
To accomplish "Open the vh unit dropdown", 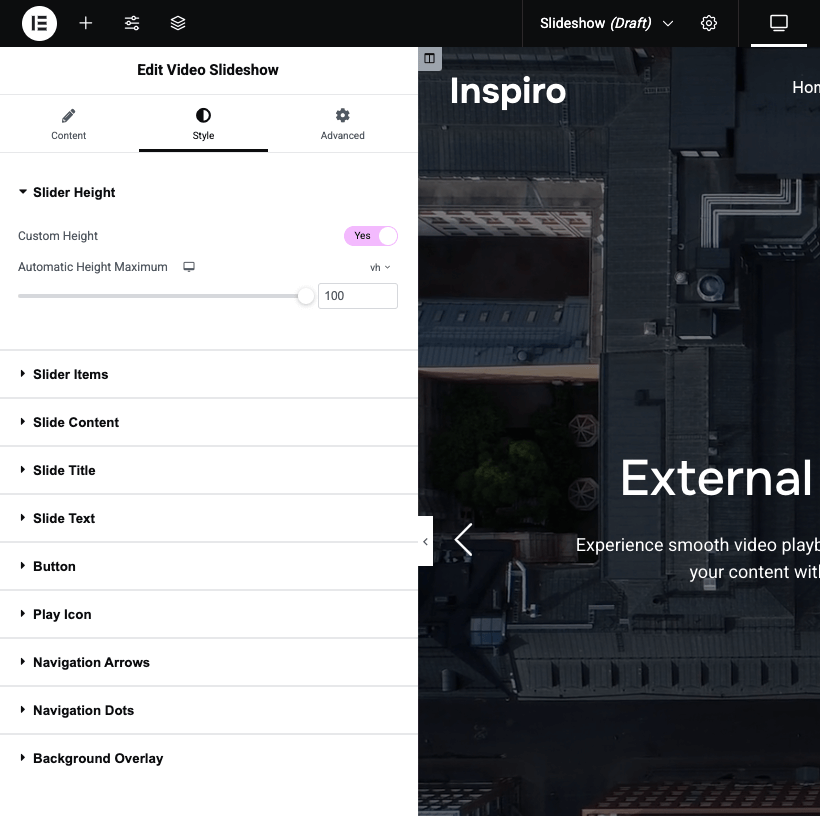I will (380, 267).
